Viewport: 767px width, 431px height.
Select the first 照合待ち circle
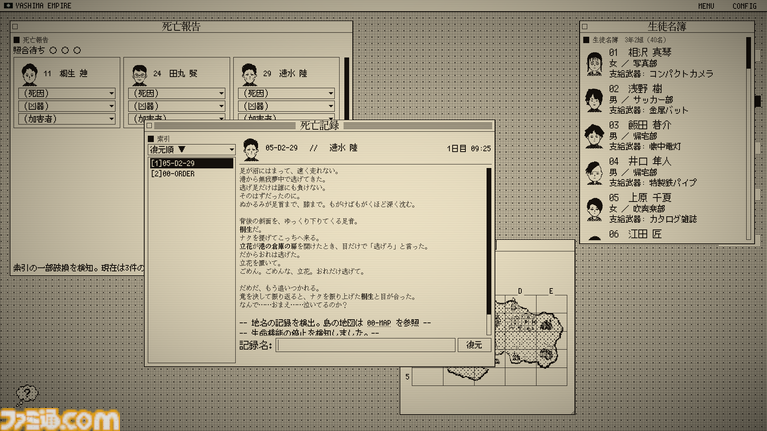pyautogui.click(x=53, y=50)
